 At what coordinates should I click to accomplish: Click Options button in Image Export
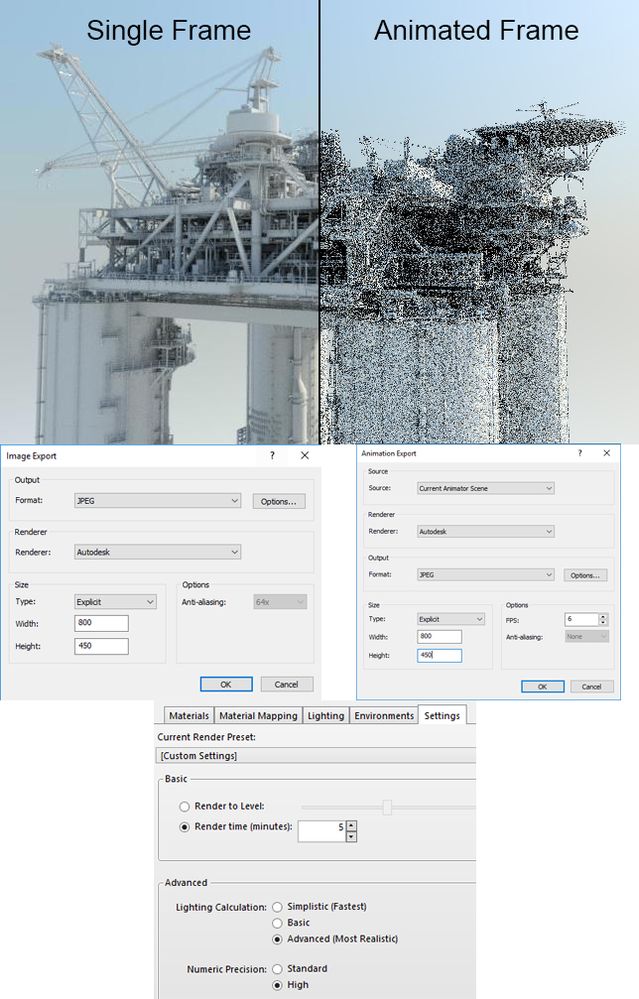click(278, 501)
